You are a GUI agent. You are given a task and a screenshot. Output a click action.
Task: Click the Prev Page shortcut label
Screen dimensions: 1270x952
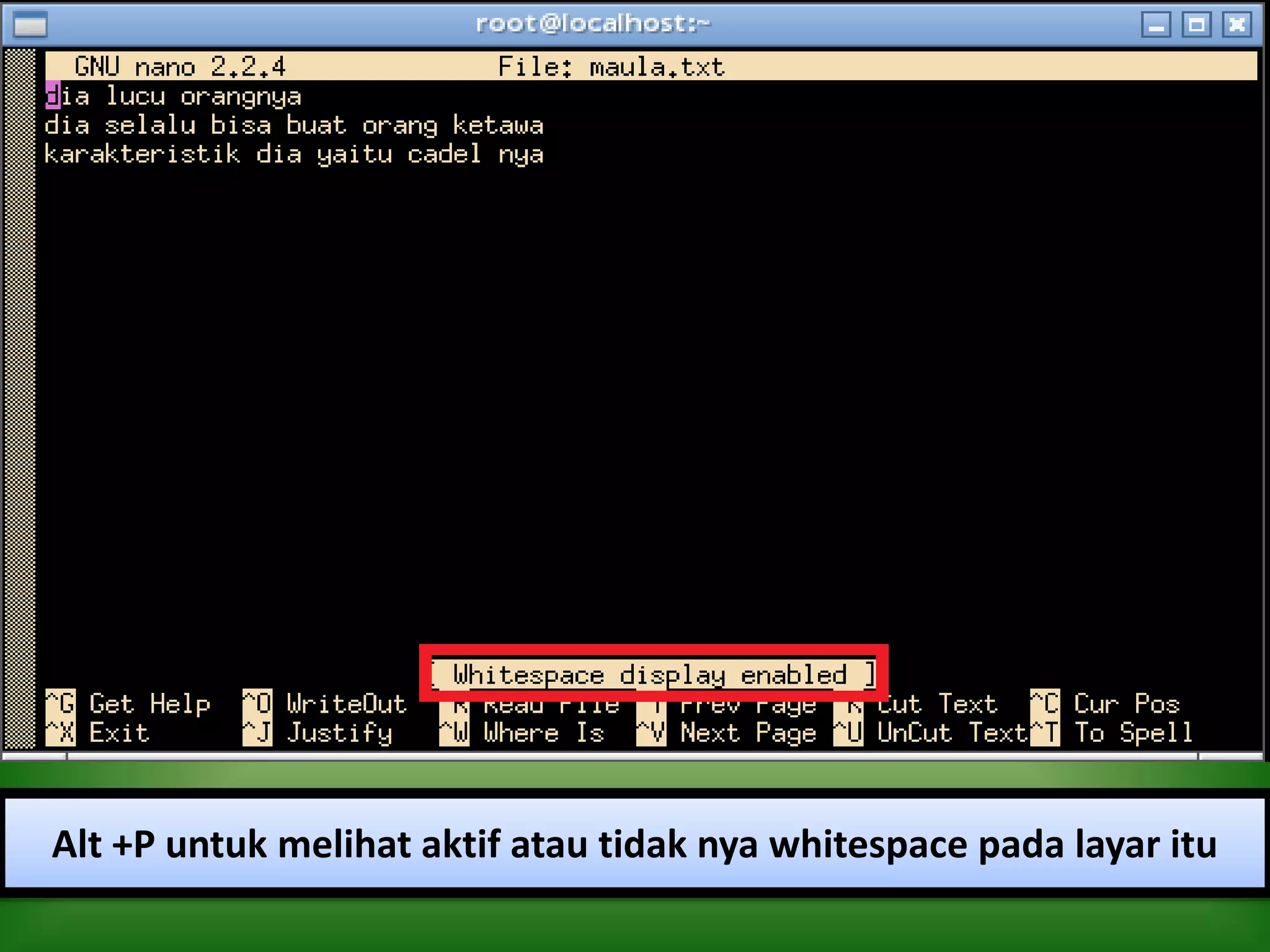pyautogui.click(x=748, y=707)
